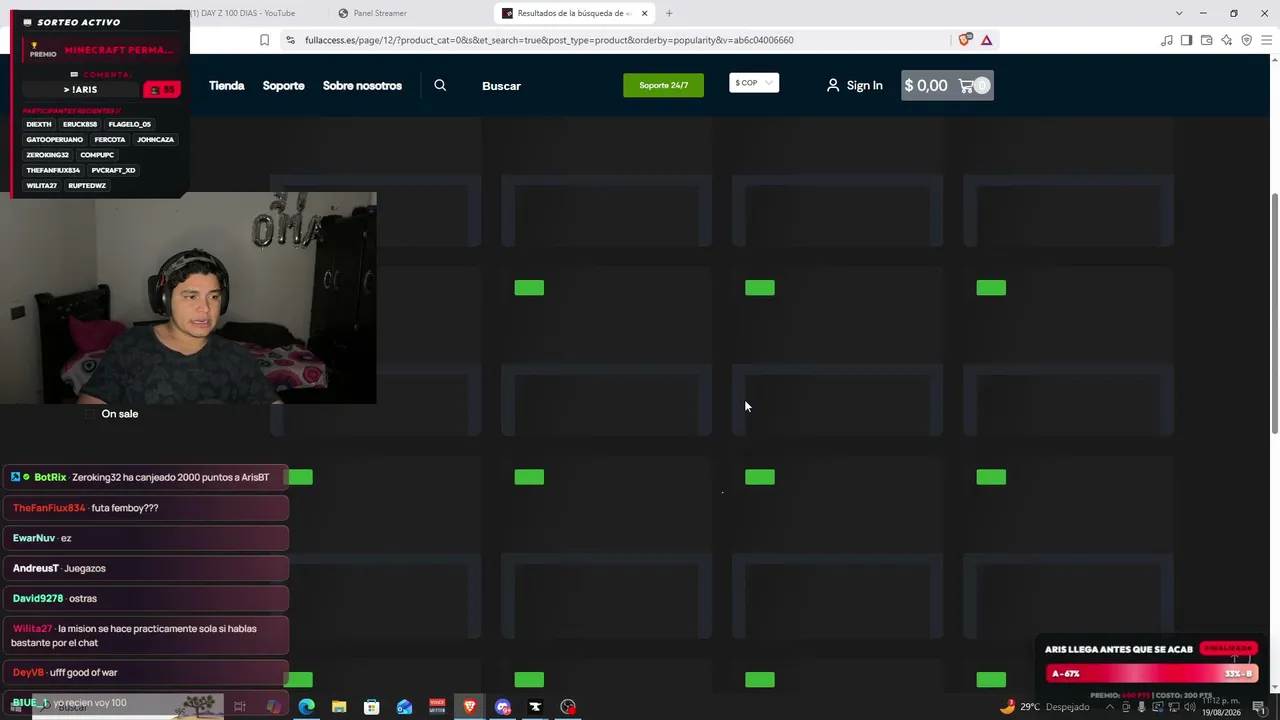Image resolution: width=1280 pixels, height=720 pixels.
Task: Open the Brave VPN shield icon
Action: pyautogui.click(x=1246, y=40)
